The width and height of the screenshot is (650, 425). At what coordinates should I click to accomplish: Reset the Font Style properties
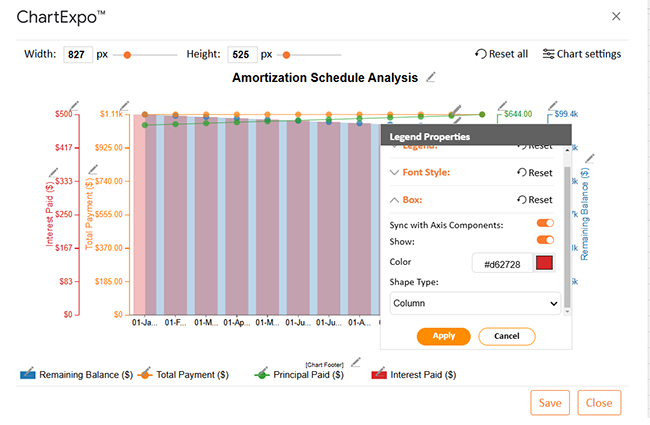[x=534, y=172]
